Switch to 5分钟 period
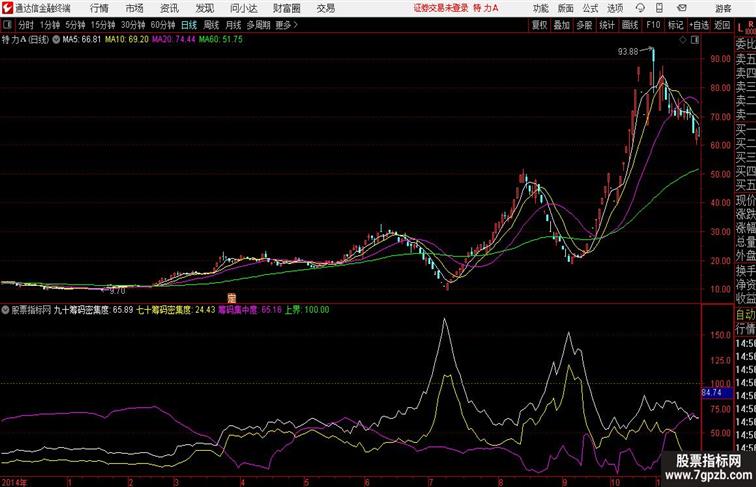The image size is (756, 487). [x=75, y=25]
